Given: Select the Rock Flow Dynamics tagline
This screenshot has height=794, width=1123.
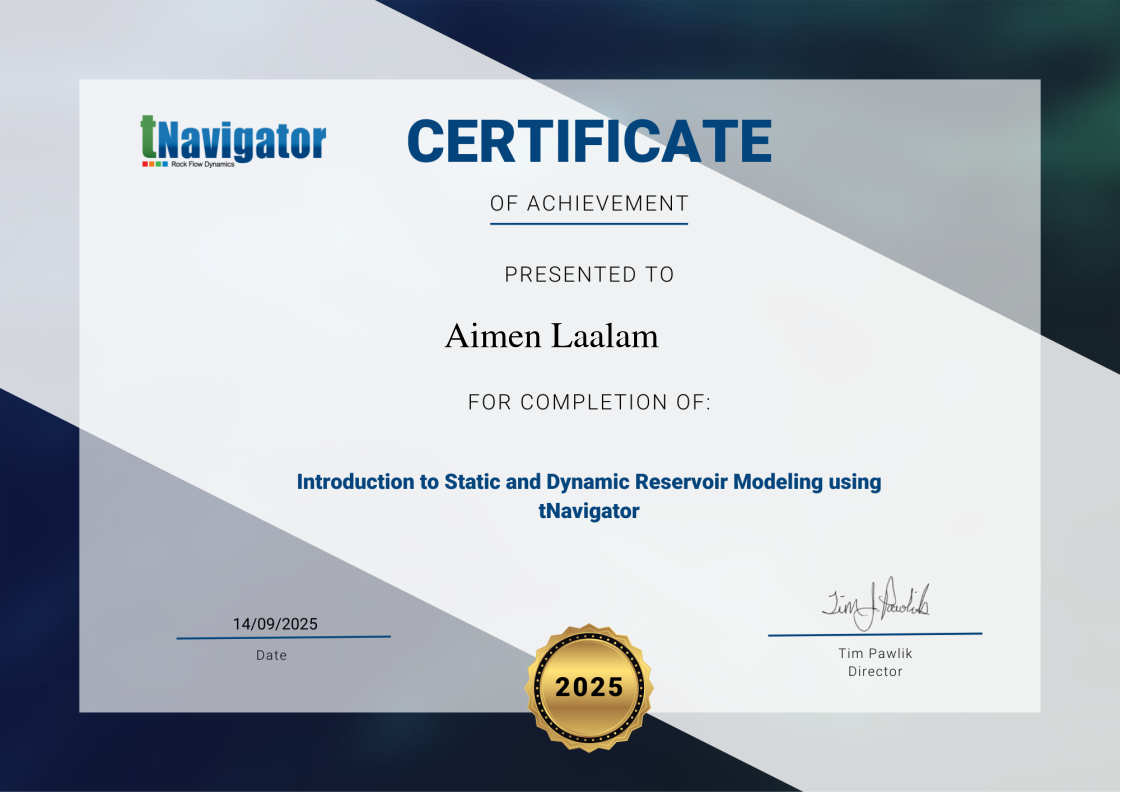Looking at the screenshot, I should point(203,164).
